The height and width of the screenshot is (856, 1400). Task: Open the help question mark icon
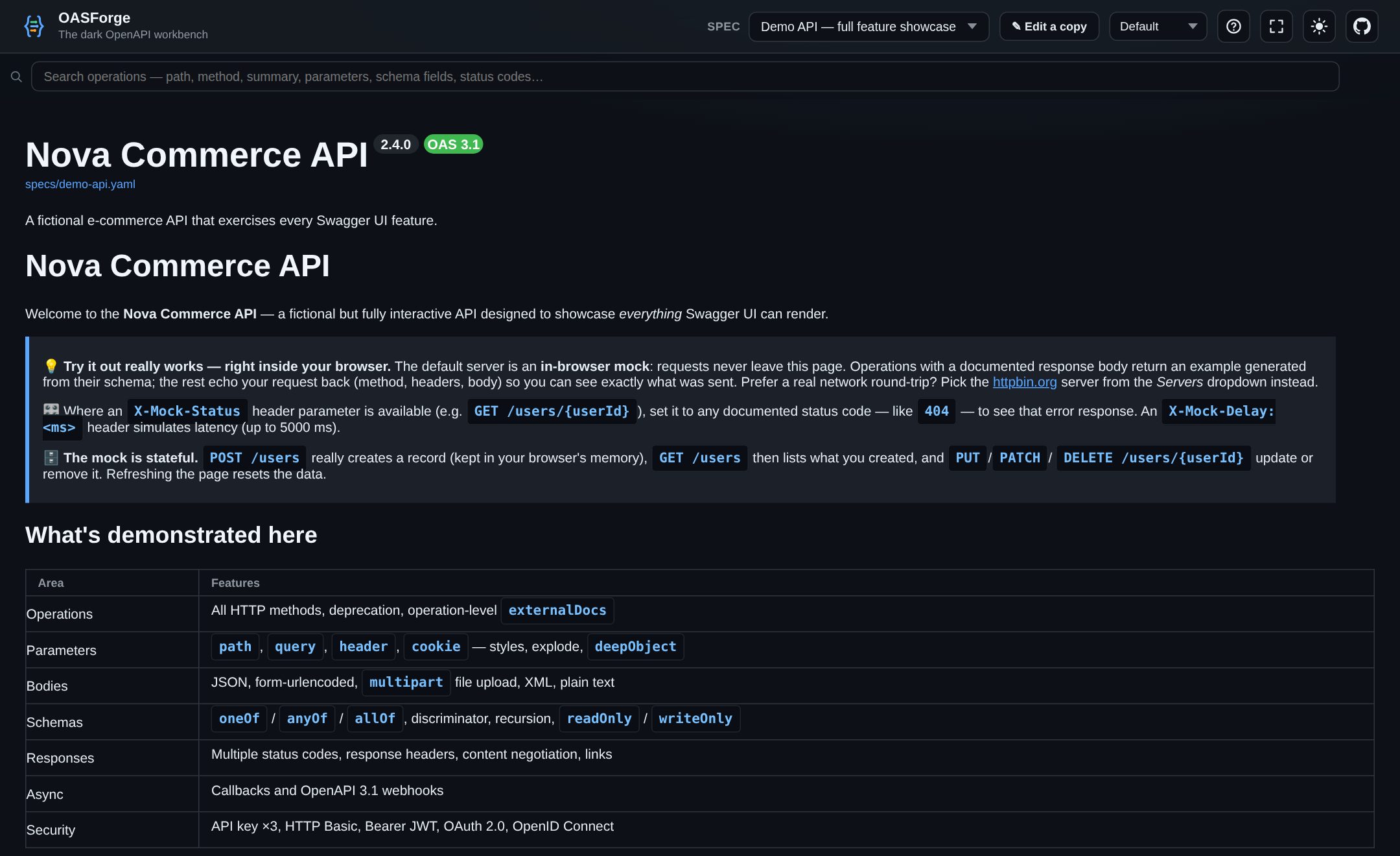click(1233, 27)
